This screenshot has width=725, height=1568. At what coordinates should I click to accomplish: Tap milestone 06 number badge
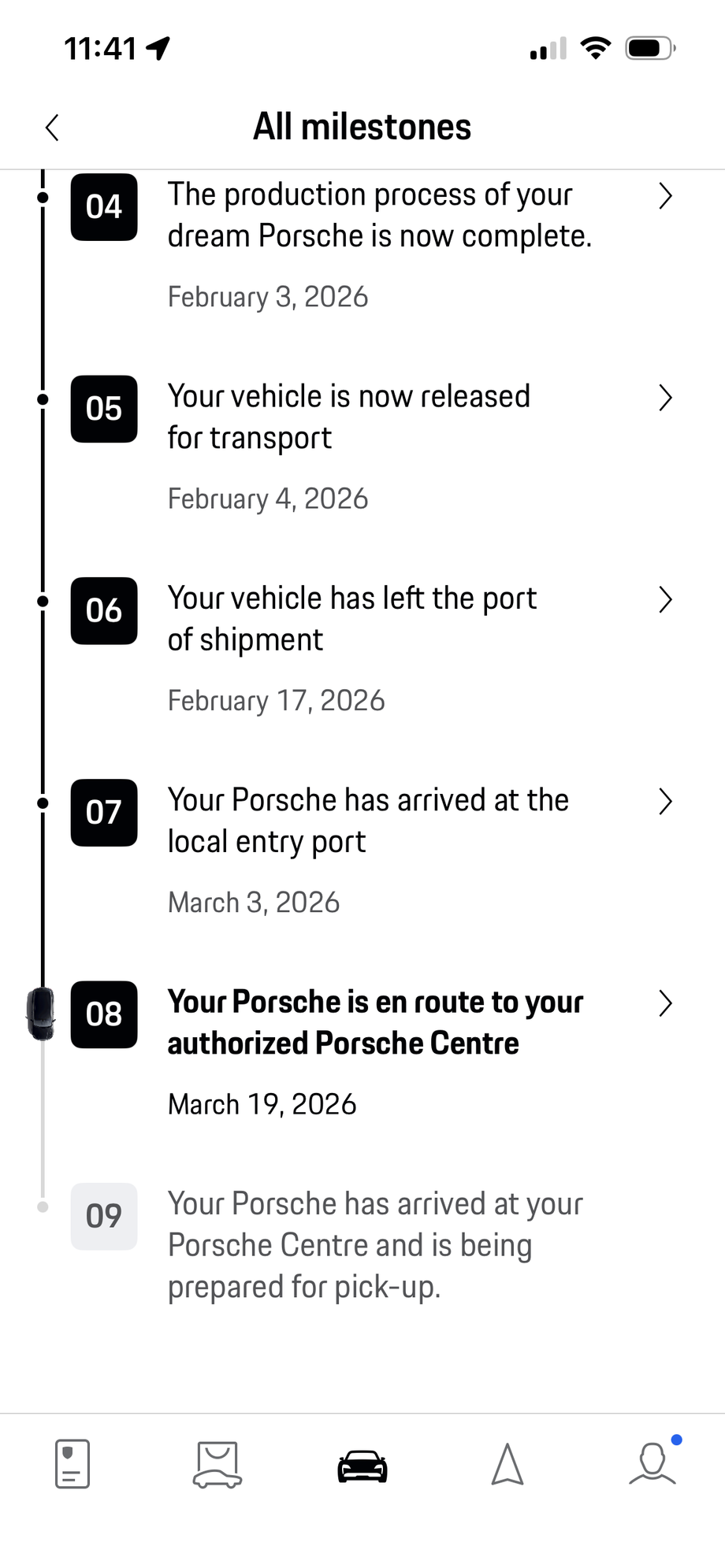pyautogui.click(x=104, y=611)
